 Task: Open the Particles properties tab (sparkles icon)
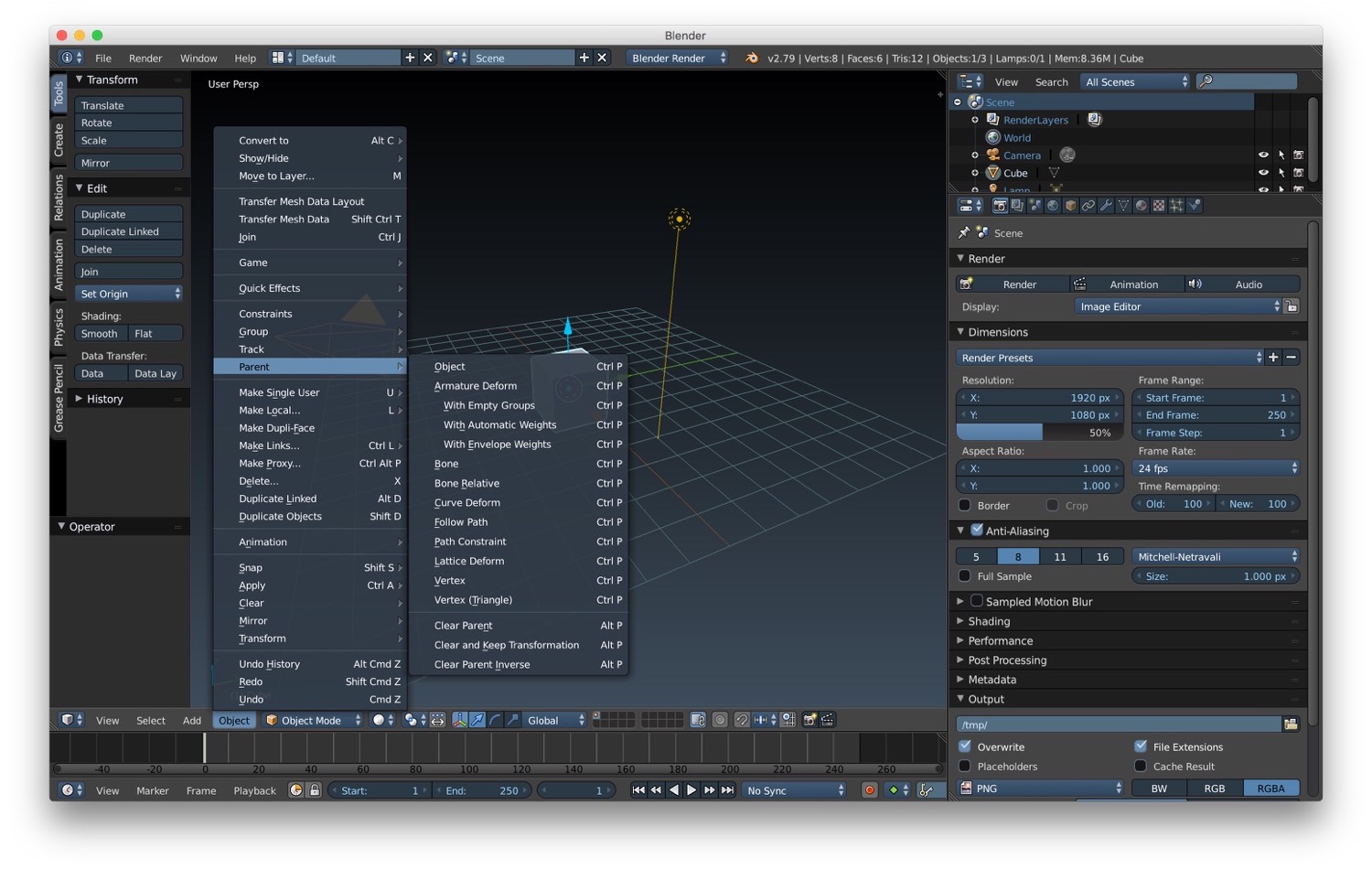pyautogui.click(x=1176, y=206)
